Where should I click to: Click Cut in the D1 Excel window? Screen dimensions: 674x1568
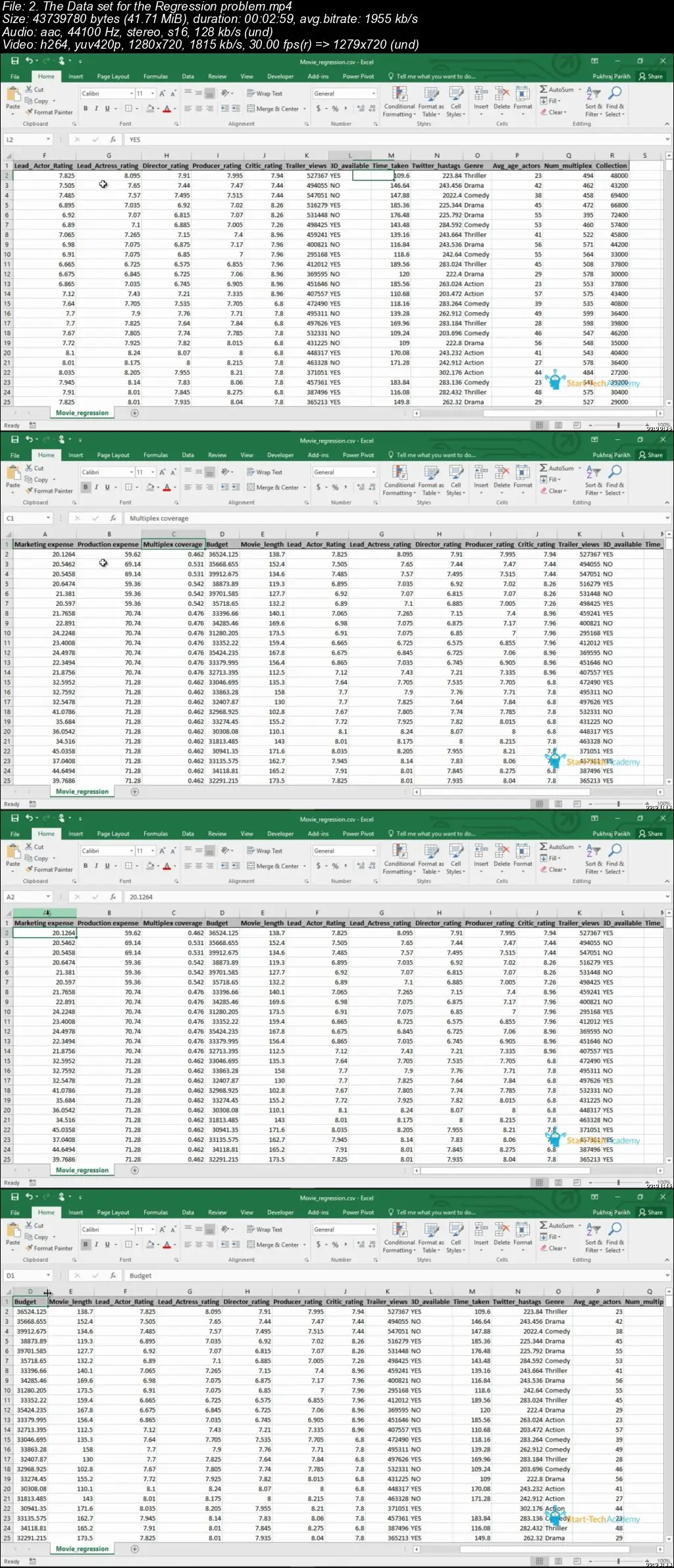35,1226
